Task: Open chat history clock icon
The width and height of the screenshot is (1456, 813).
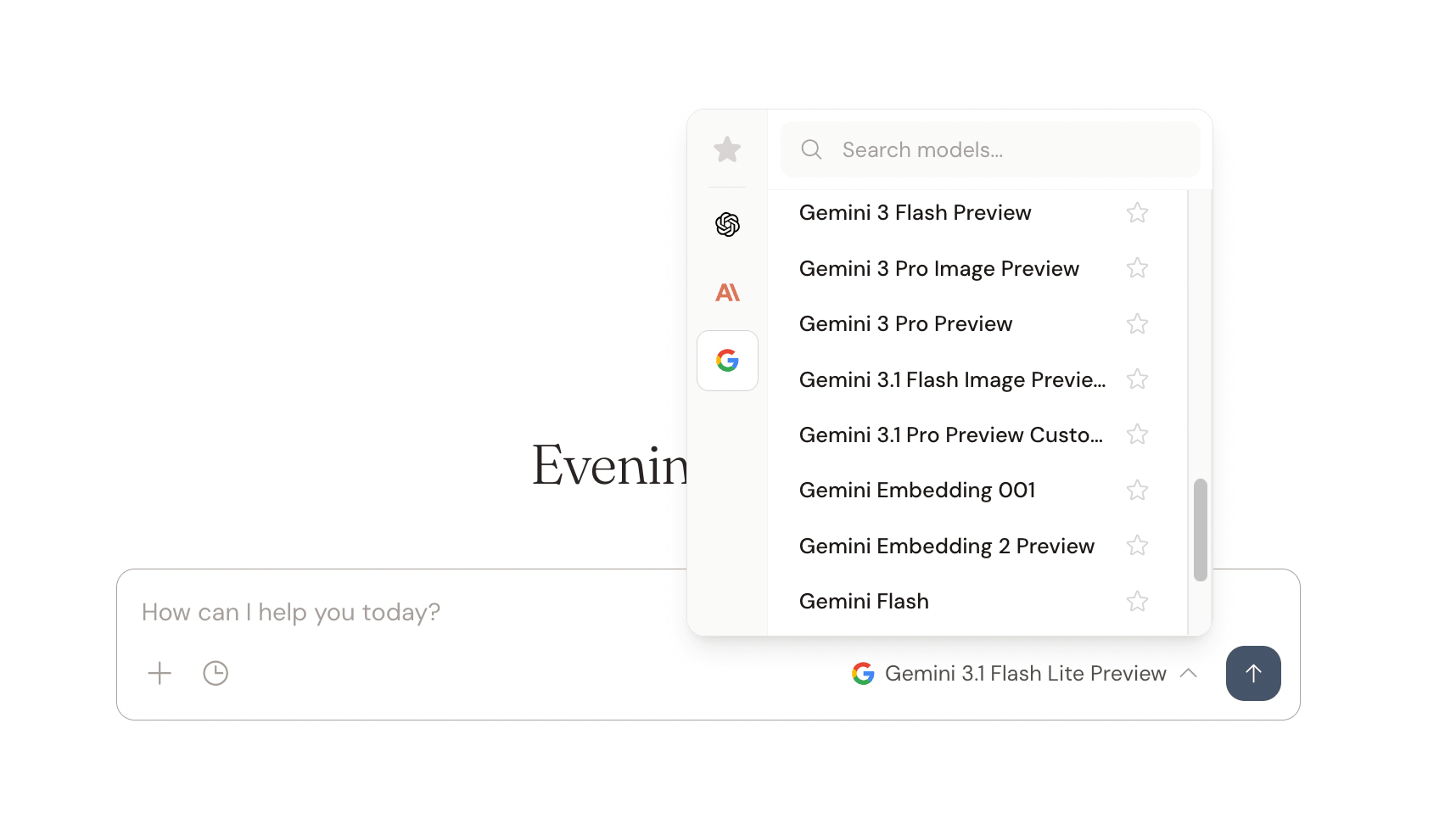Action: tap(216, 674)
